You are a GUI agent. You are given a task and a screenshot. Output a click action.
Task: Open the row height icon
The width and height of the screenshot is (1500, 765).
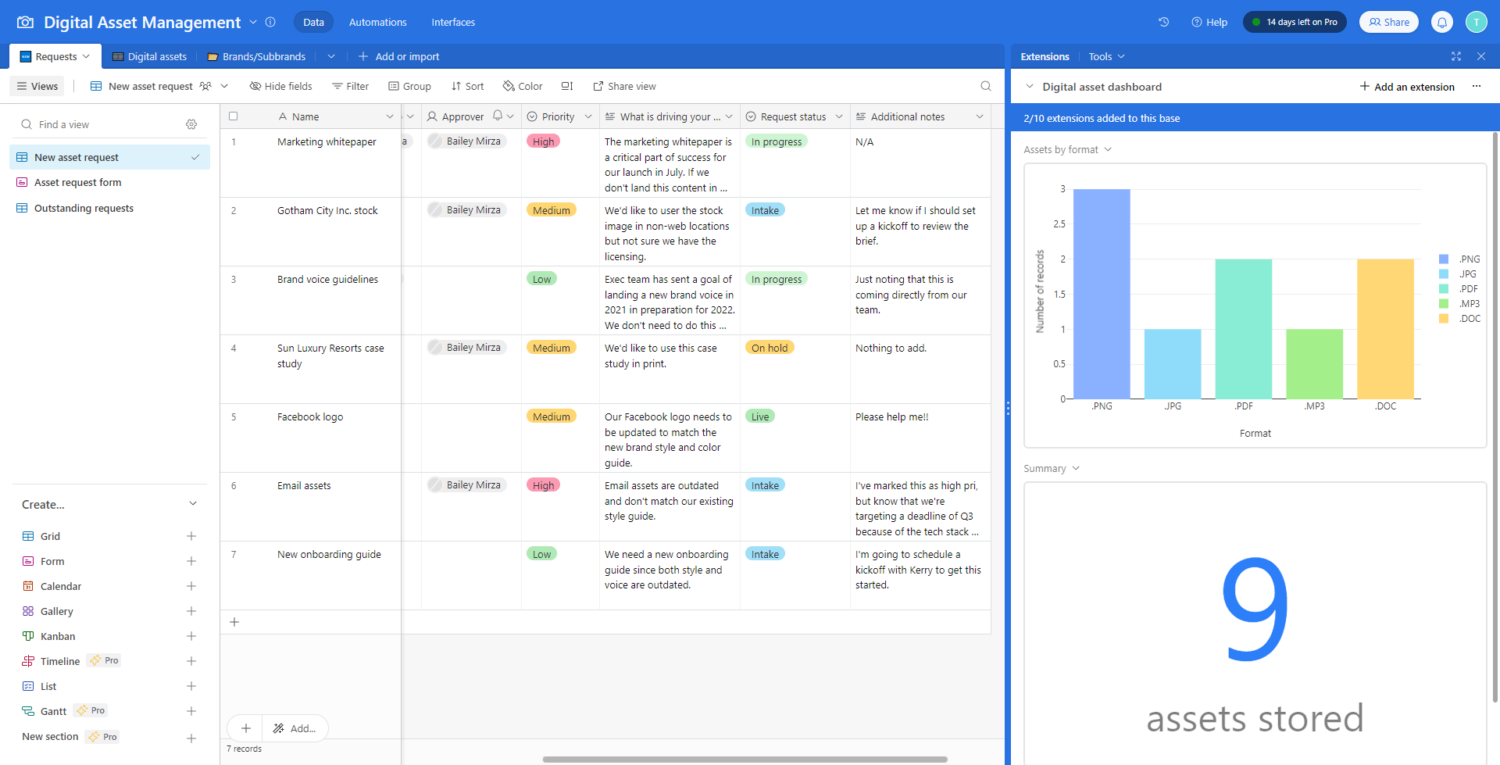[567, 86]
